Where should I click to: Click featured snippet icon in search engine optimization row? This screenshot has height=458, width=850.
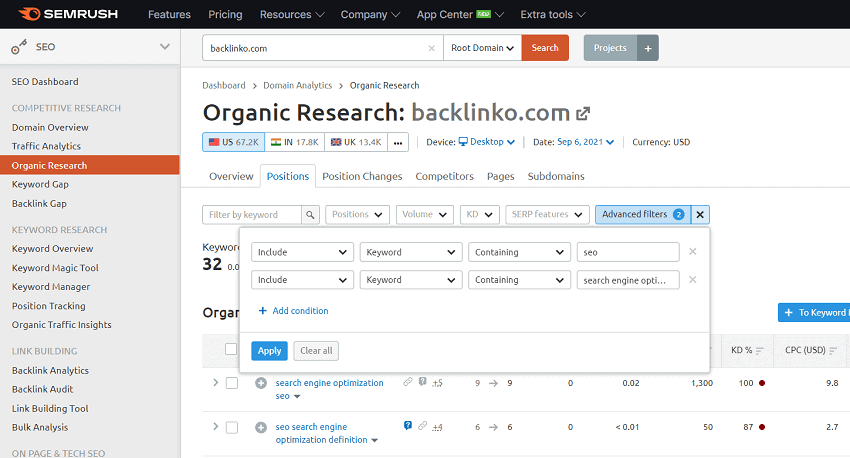coord(422,382)
